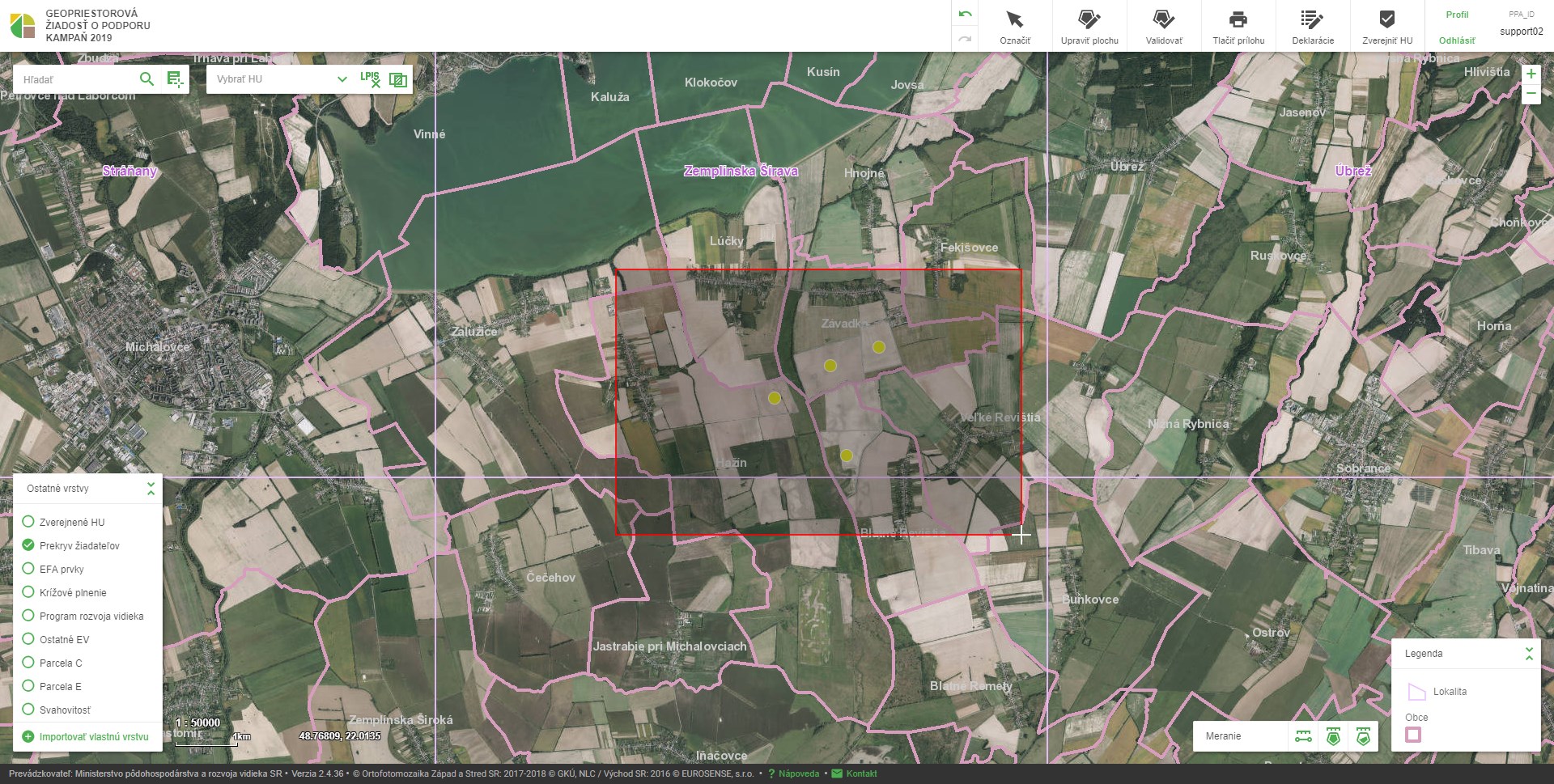Image resolution: width=1554 pixels, height=784 pixels.
Task: Click Odhlásiť to log out
Action: 1457,40
